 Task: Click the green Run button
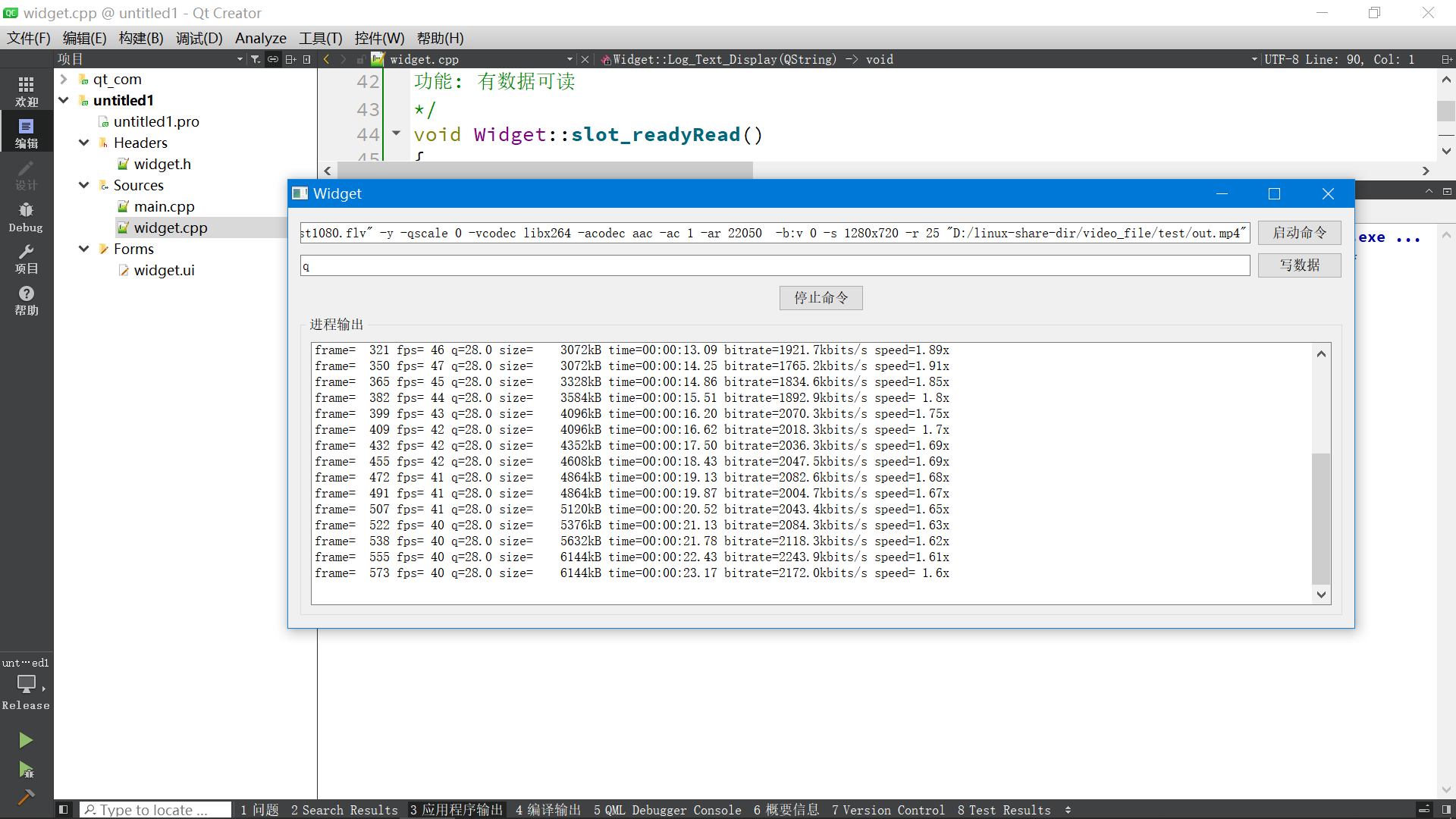26,739
